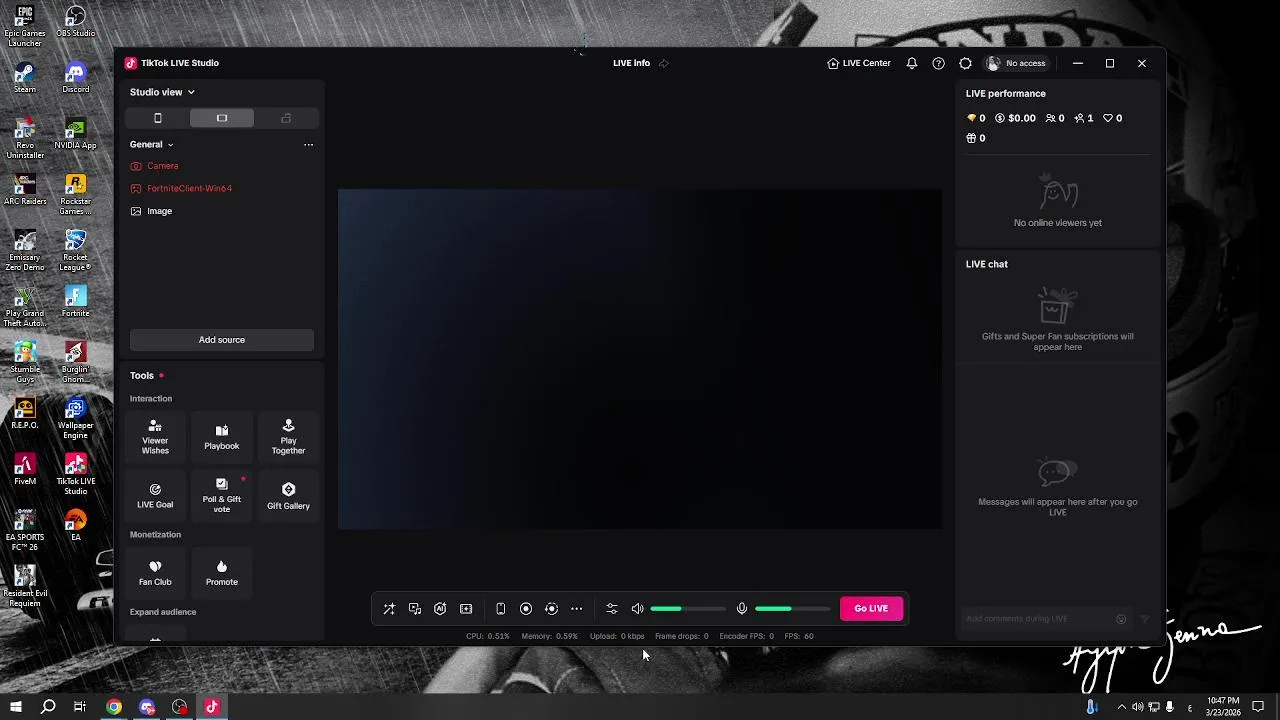Click the Discord desktop shortcut
Viewport: 1280px width, 720px height.
76,78
